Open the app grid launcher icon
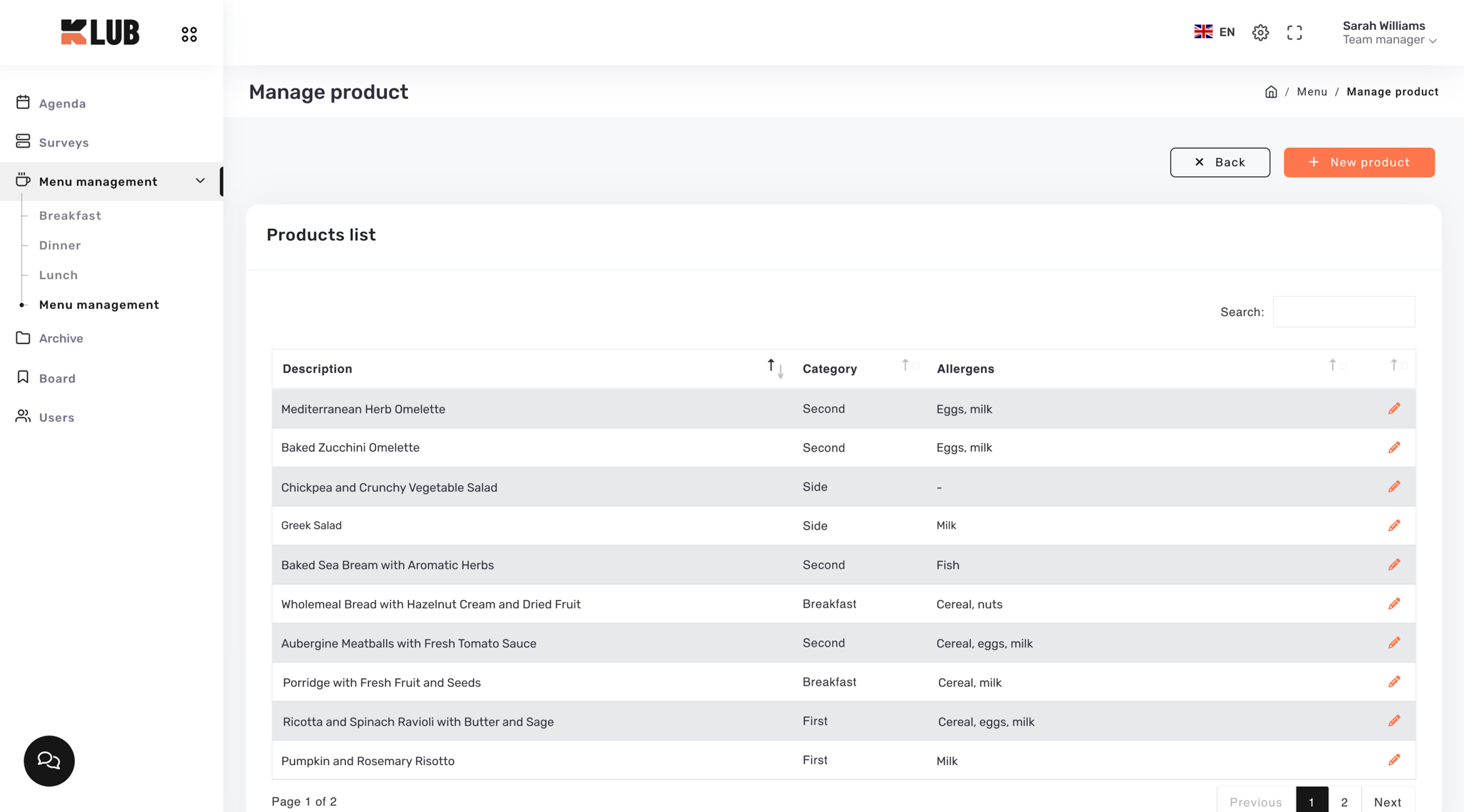Viewport: 1464px width, 812px height. click(x=189, y=34)
